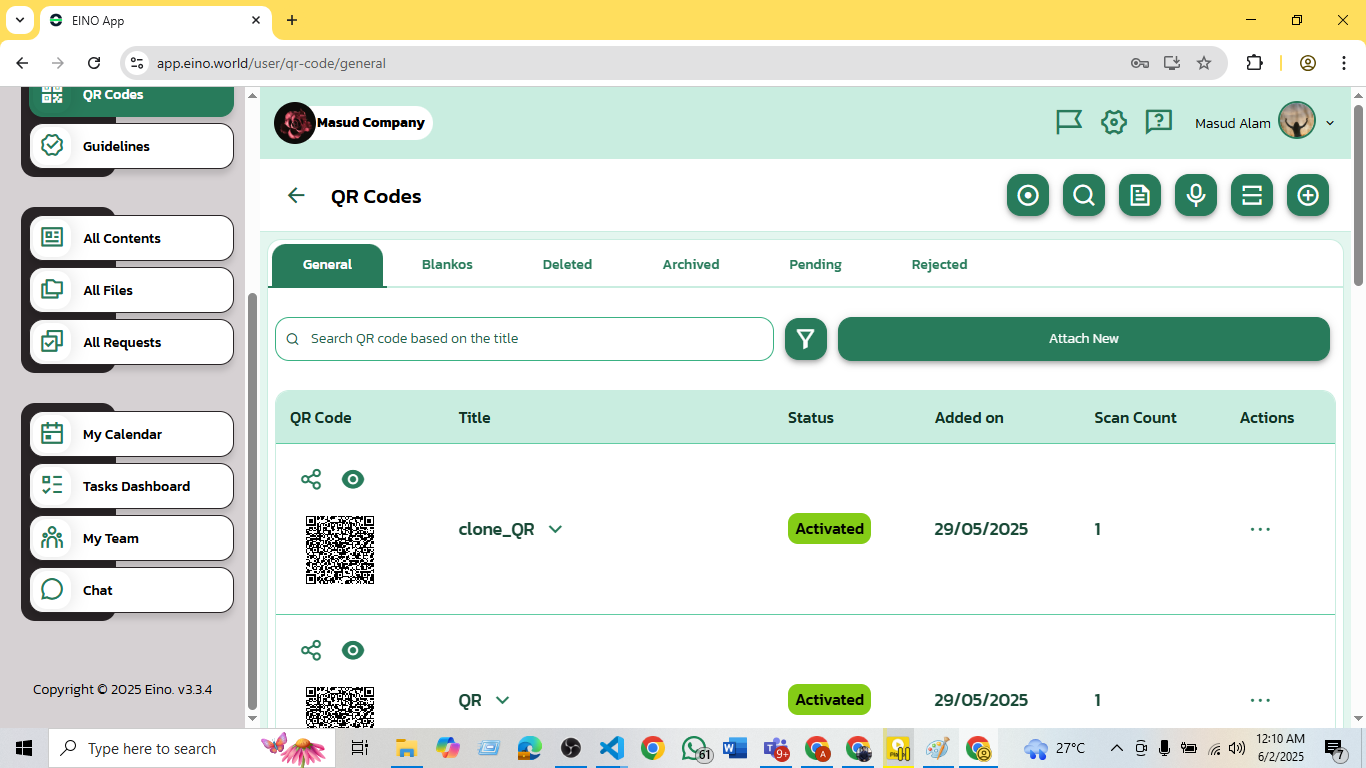Click the document toolbar button
Screen dimensions: 1366x768
pyautogui.click(x=1140, y=195)
